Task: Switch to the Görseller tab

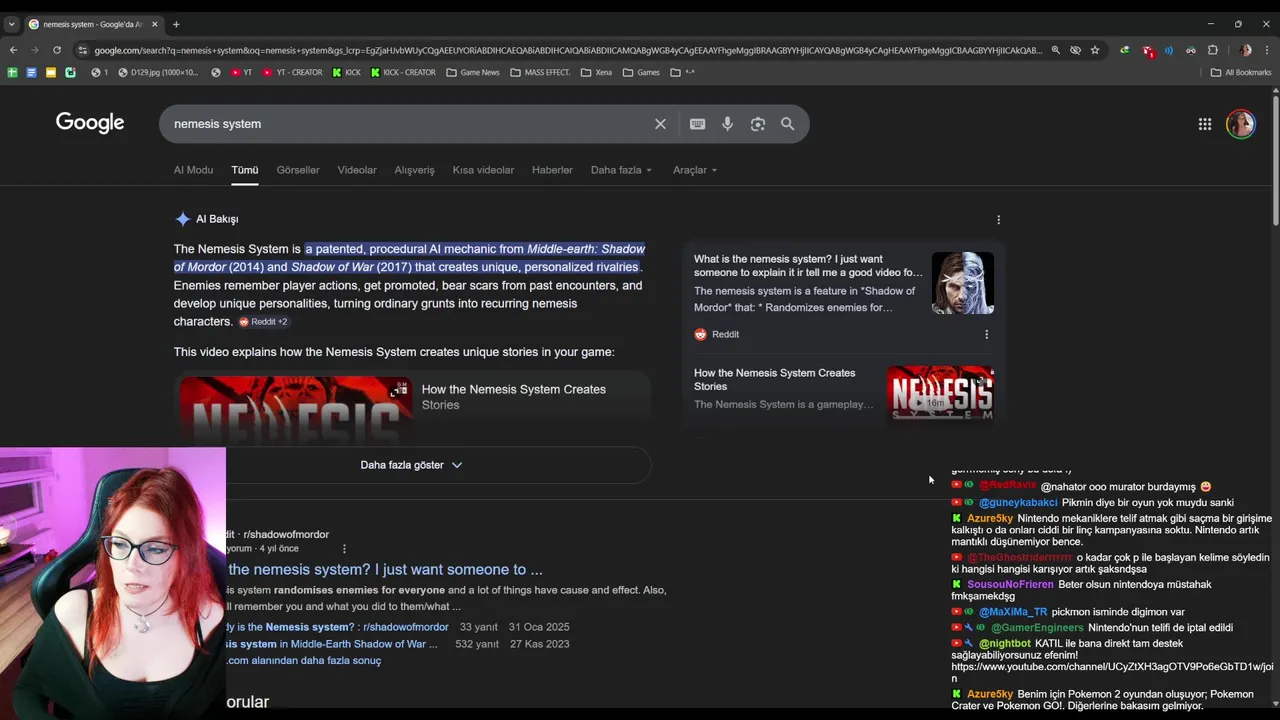Action: click(x=298, y=170)
